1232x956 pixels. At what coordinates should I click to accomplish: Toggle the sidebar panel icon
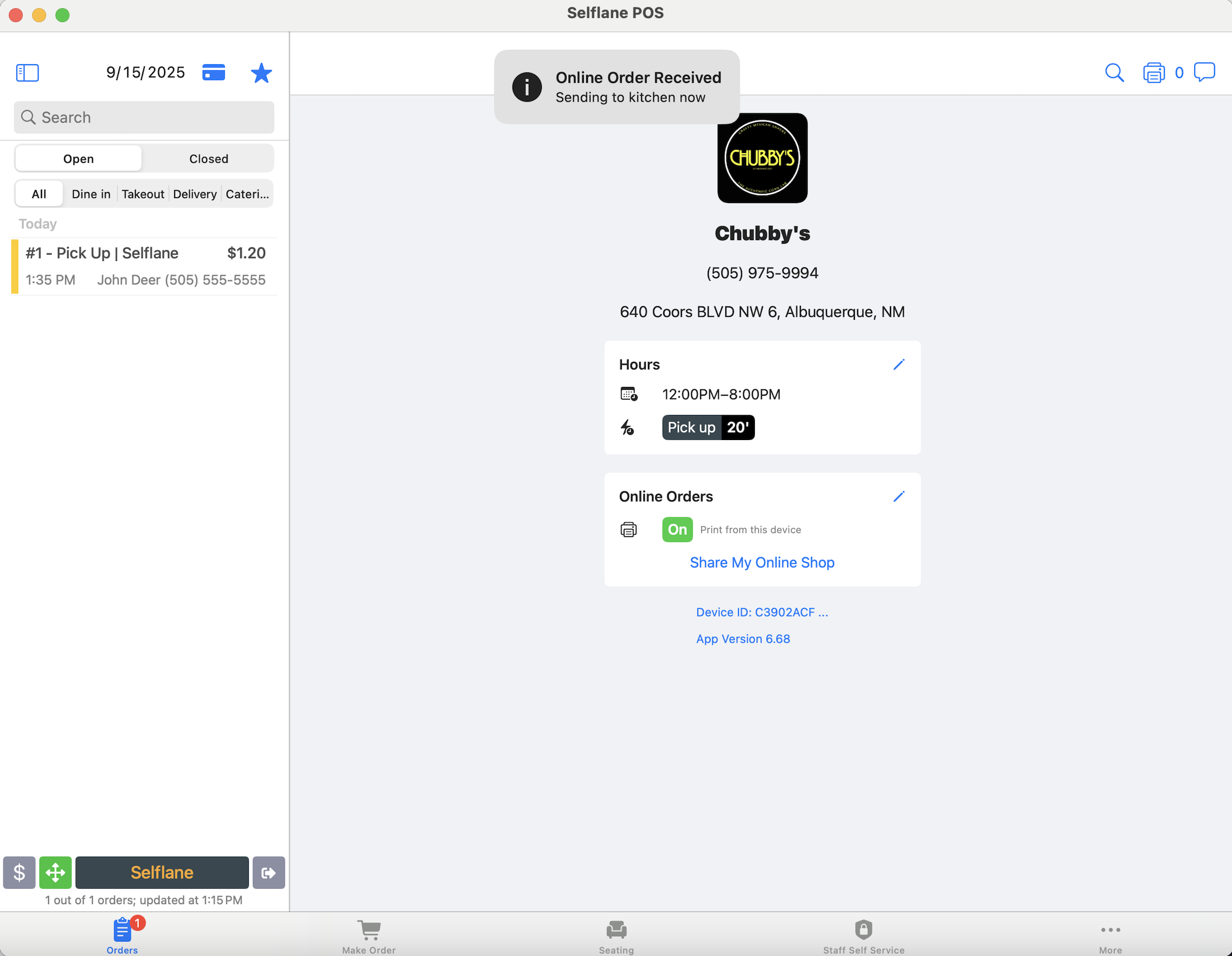point(27,72)
